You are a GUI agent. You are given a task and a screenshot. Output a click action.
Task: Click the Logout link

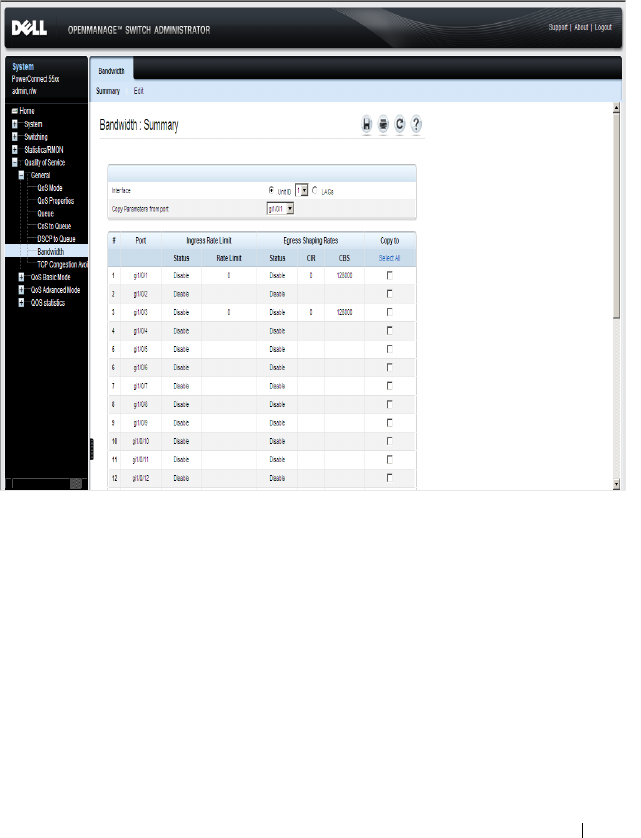603,27
